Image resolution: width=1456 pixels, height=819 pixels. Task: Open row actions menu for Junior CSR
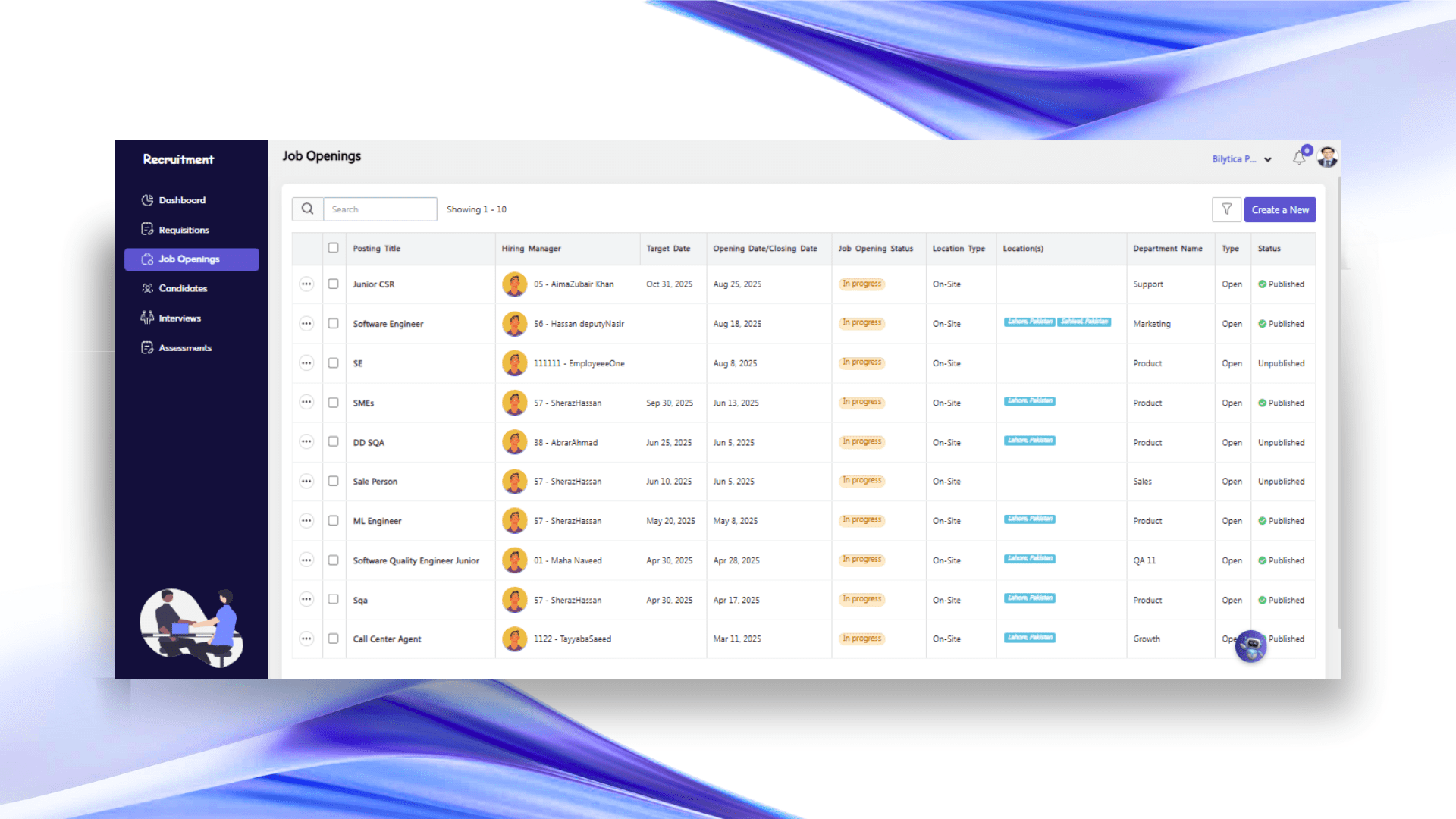(306, 284)
